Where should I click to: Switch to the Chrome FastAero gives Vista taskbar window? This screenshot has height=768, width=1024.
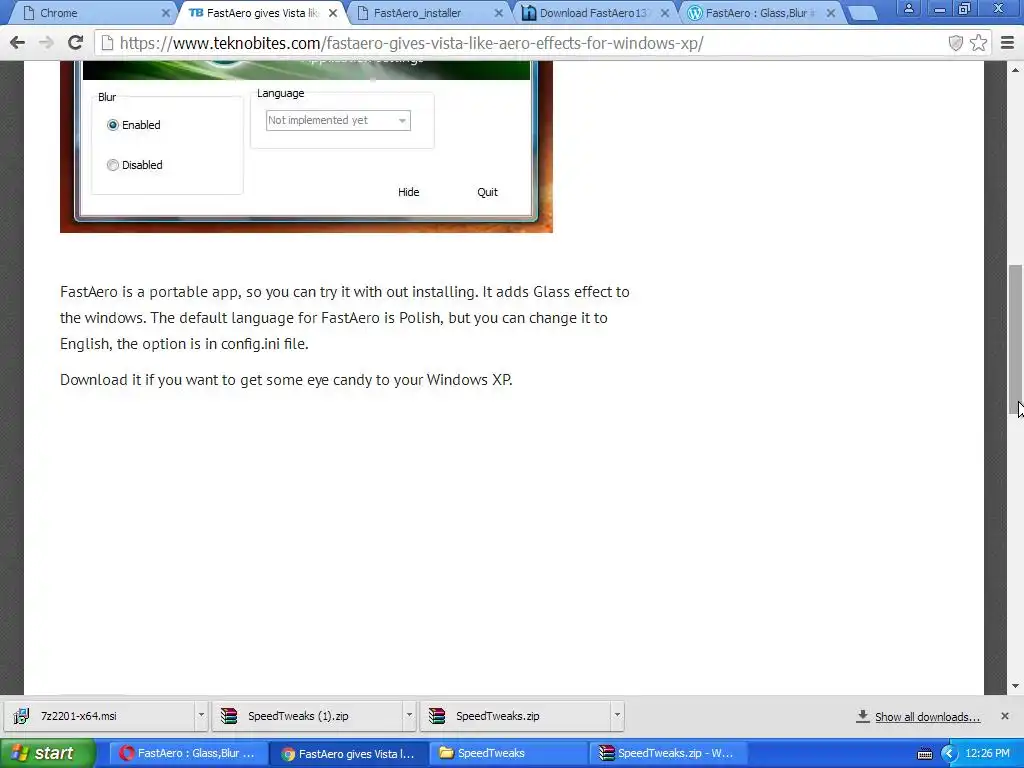pyautogui.click(x=349, y=754)
